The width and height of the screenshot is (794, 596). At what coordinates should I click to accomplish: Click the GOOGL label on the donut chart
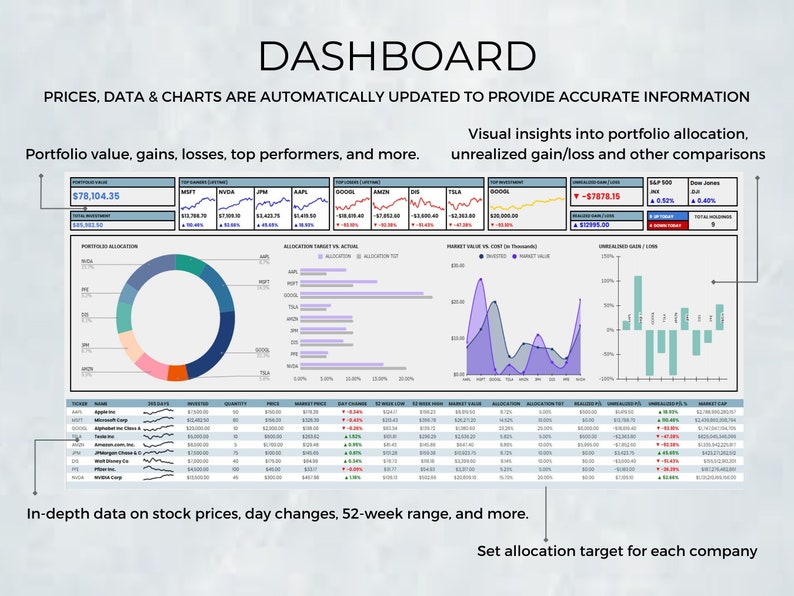click(262, 350)
